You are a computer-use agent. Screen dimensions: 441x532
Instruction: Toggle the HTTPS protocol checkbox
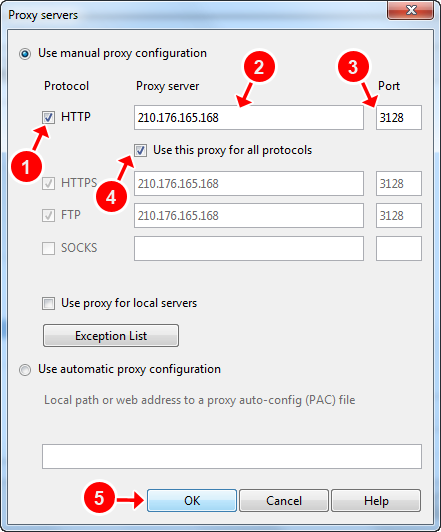pos(49,184)
